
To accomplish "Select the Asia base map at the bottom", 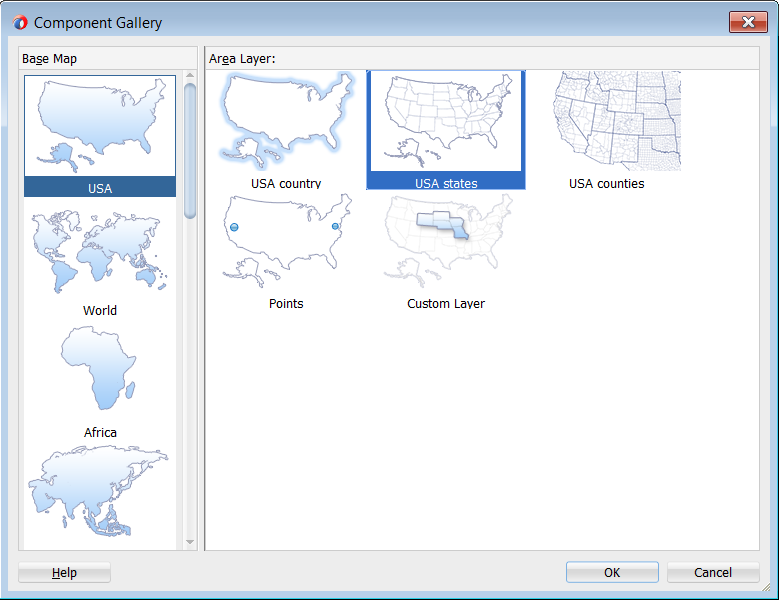I will [100, 491].
